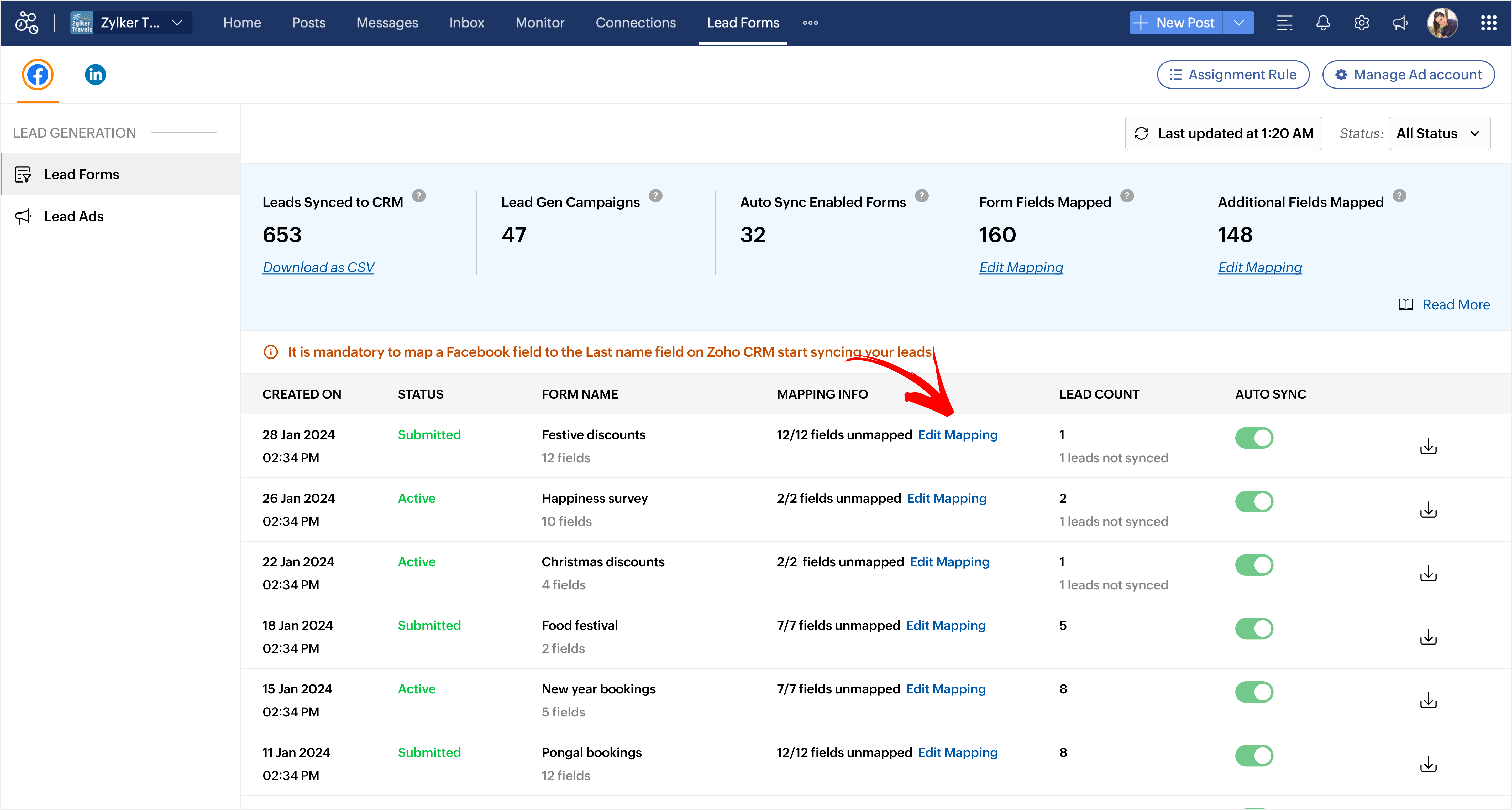Image resolution: width=1512 pixels, height=810 pixels.
Task: Toggle auto sync for Festive discounts
Action: 1254,438
